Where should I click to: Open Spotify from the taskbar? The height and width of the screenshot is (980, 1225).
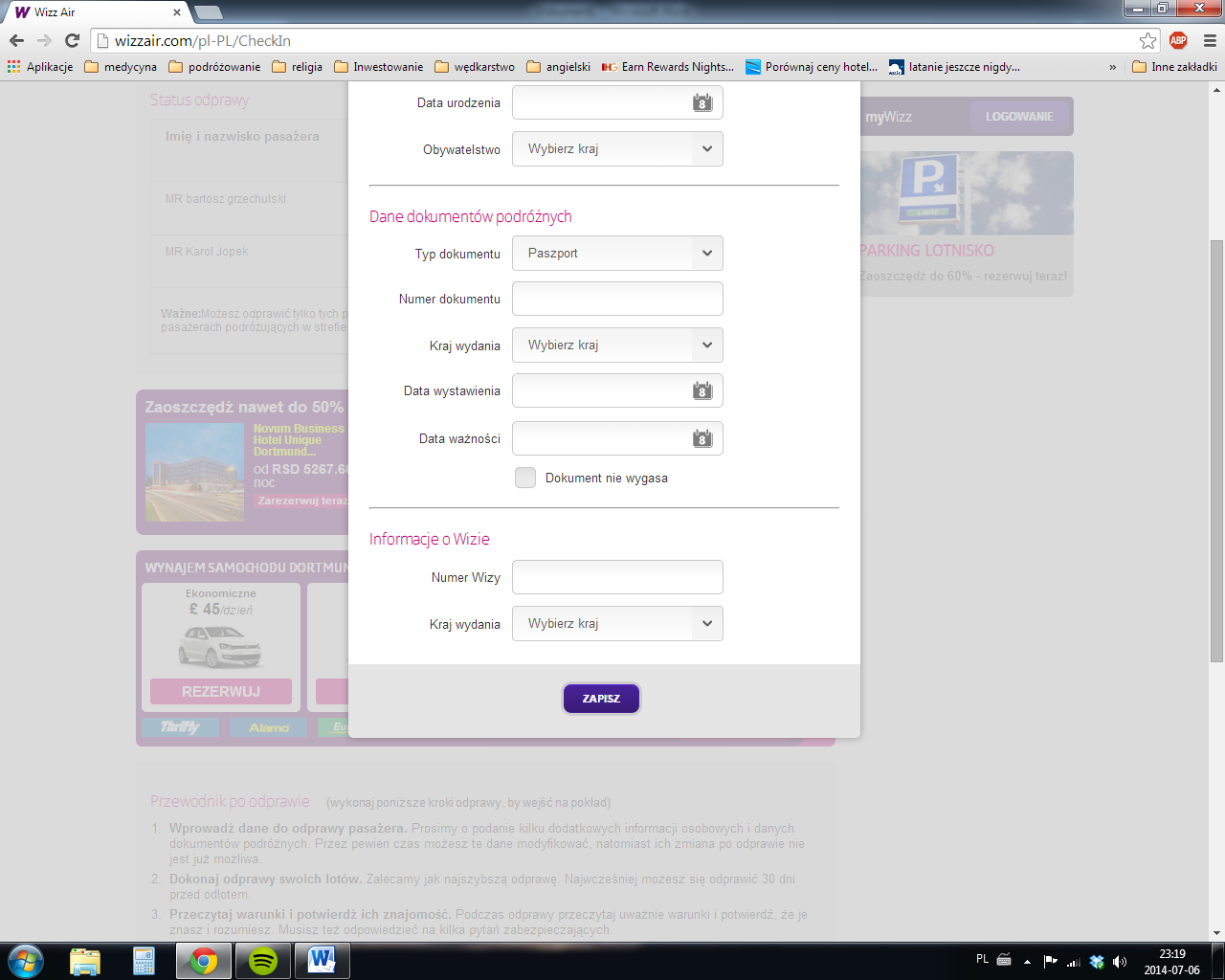262,960
